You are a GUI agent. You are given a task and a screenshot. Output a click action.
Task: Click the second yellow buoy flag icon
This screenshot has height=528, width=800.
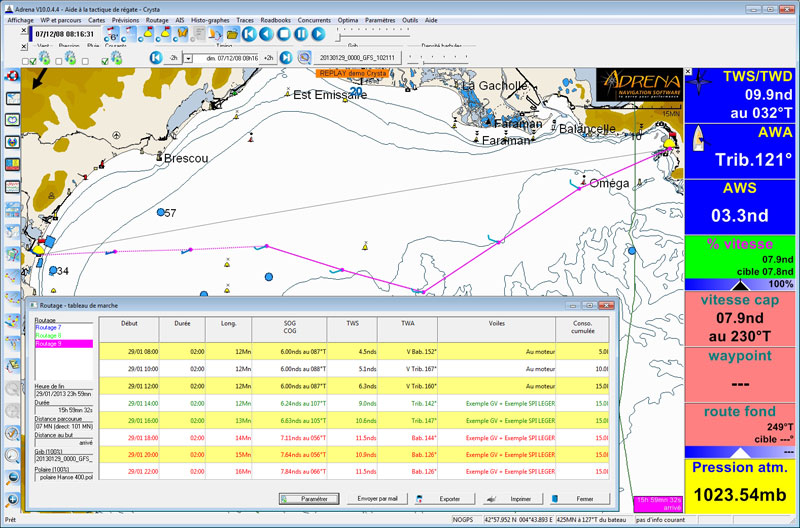pyautogui.click(x=164, y=34)
